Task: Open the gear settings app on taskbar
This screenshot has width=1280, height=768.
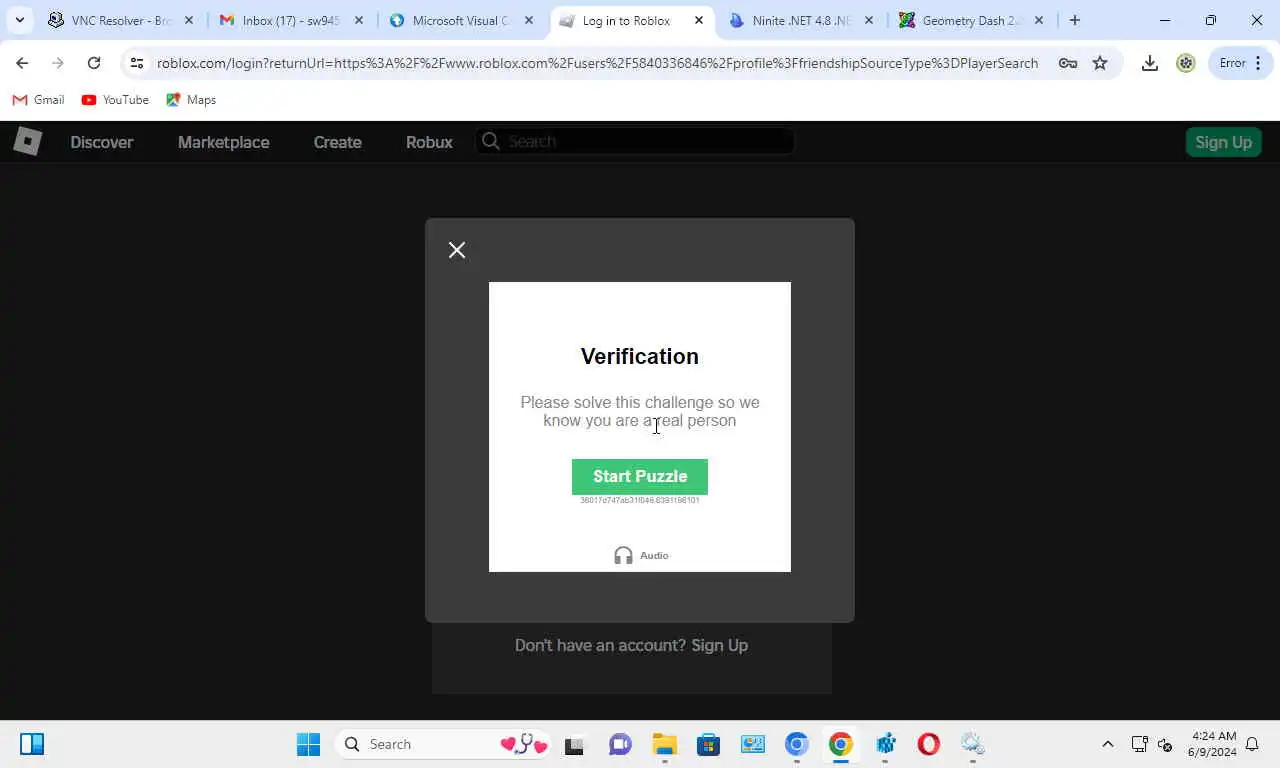Action: click(x=973, y=744)
